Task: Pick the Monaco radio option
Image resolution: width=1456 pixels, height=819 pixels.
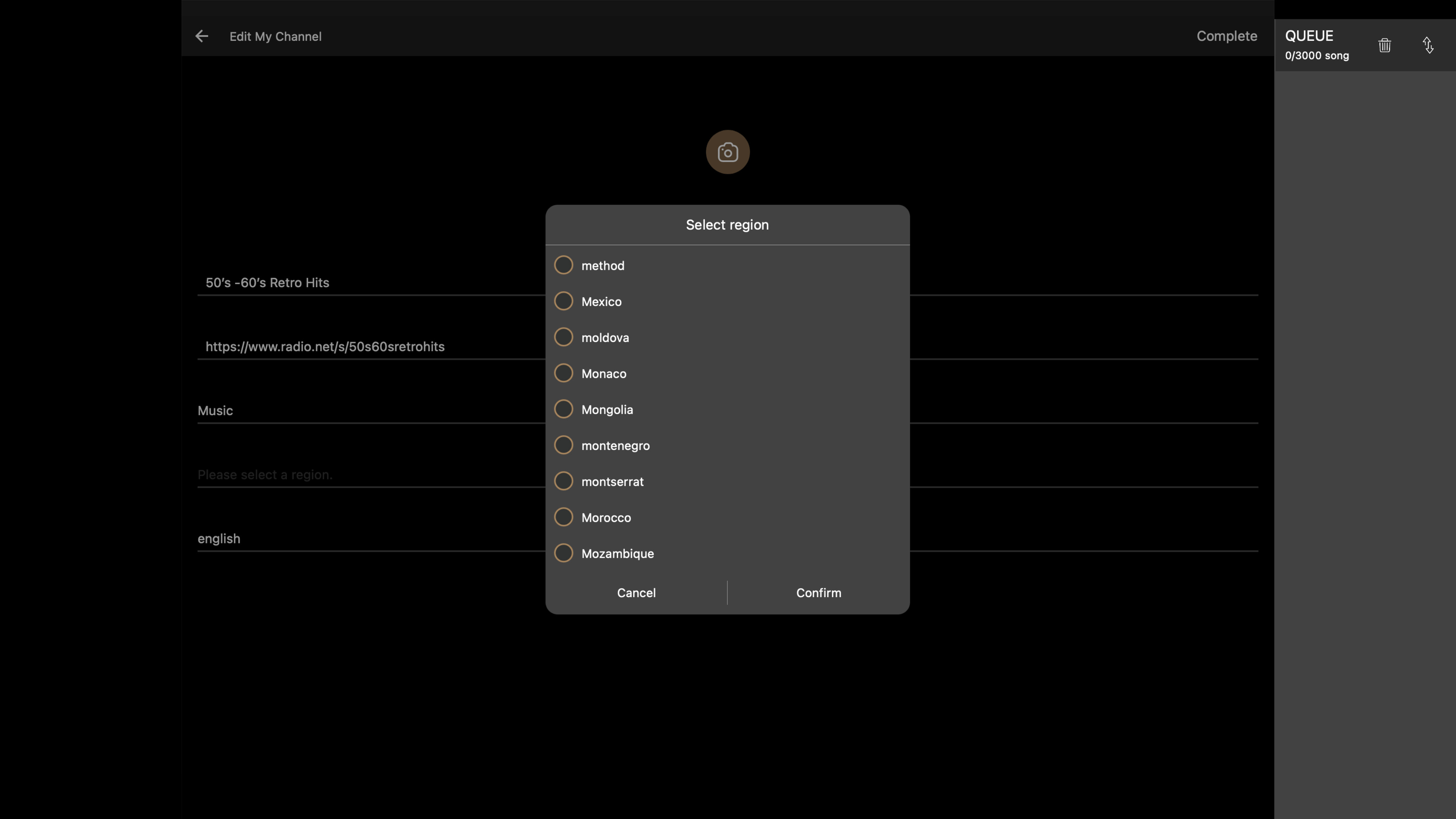Action: click(563, 373)
